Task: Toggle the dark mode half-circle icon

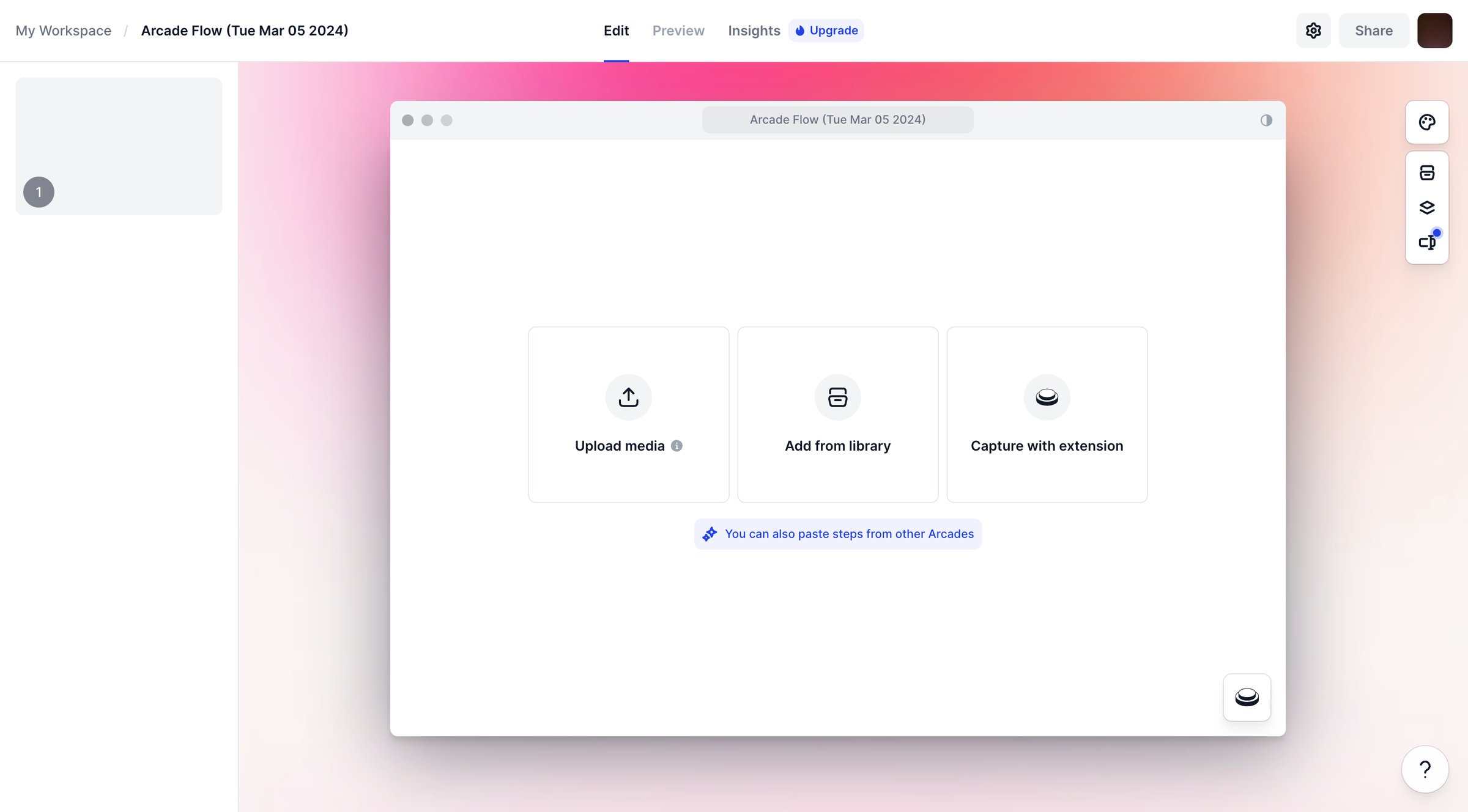Action: point(1266,120)
